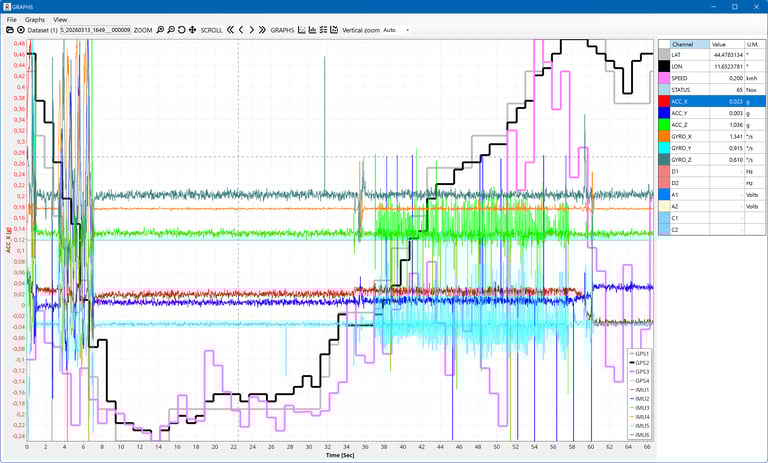This screenshot has width=768, height=463.
Task: Open the View menu
Action: pyautogui.click(x=61, y=19)
